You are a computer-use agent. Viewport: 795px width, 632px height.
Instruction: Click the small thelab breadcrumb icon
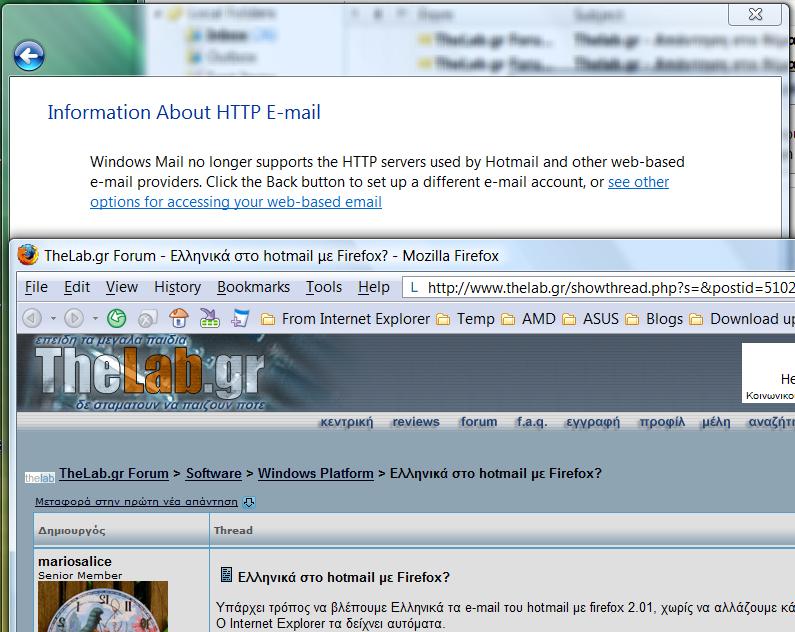(40, 477)
